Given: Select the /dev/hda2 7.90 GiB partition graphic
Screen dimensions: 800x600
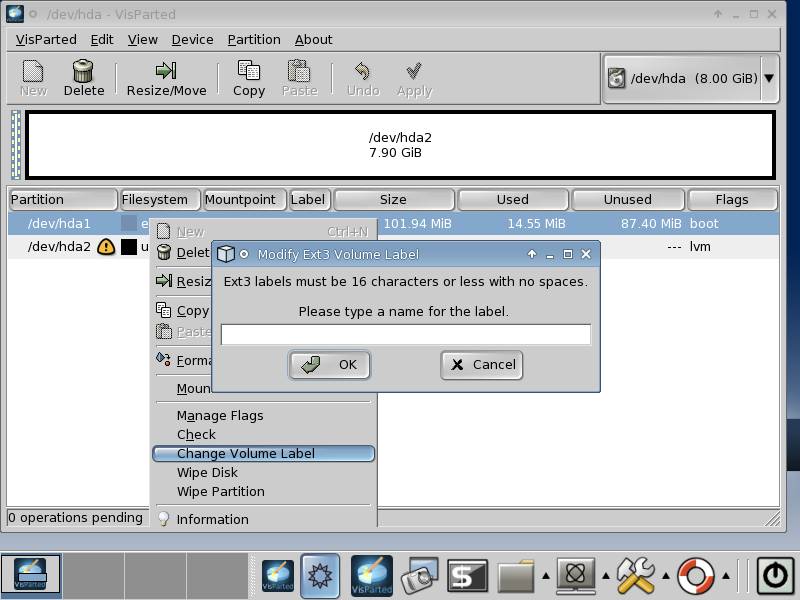Looking at the screenshot, I should (x=401, y=145).
